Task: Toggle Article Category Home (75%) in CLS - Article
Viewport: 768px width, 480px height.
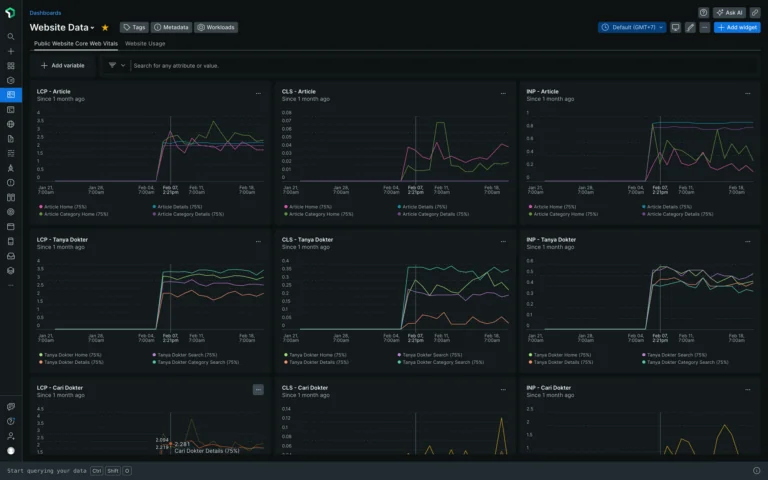Action: pyautogui.click(x=318, y=214)
